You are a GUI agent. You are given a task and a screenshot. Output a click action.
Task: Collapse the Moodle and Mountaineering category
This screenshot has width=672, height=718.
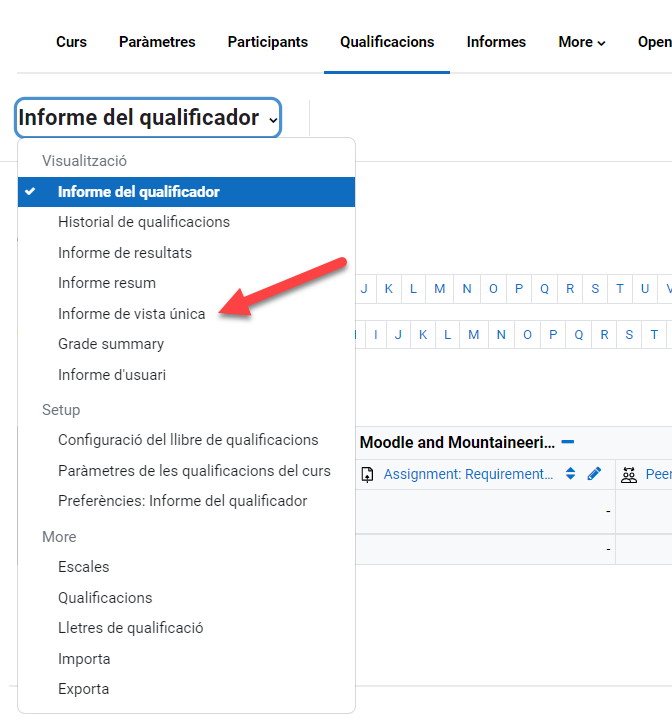pyautogui.click(x=568, y=442)
